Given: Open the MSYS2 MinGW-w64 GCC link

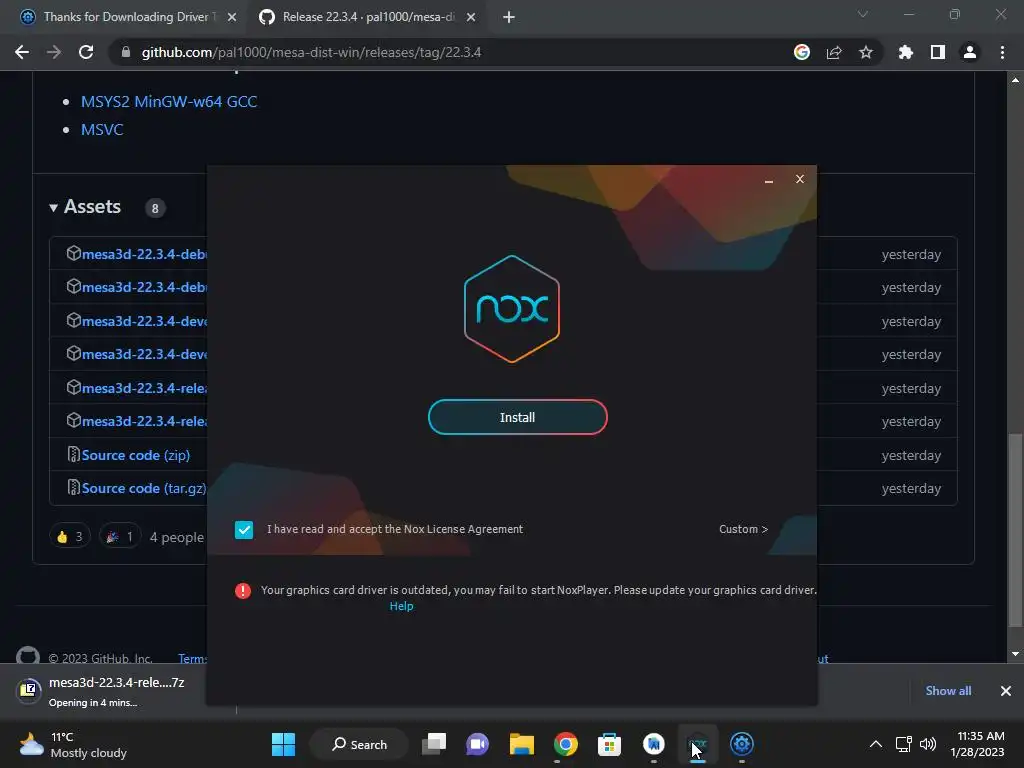Looking at the screenshot, I should click(x=169, y=102).
